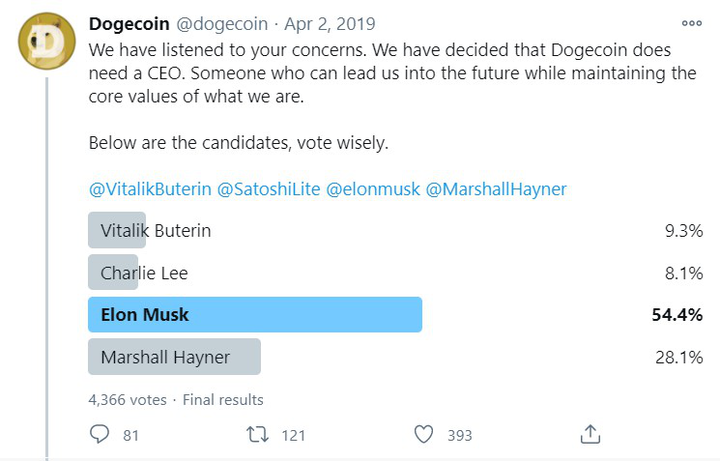Click the reply speech bubble icon
This screenshot has width=720, height=461.
[x=99, y=434]
